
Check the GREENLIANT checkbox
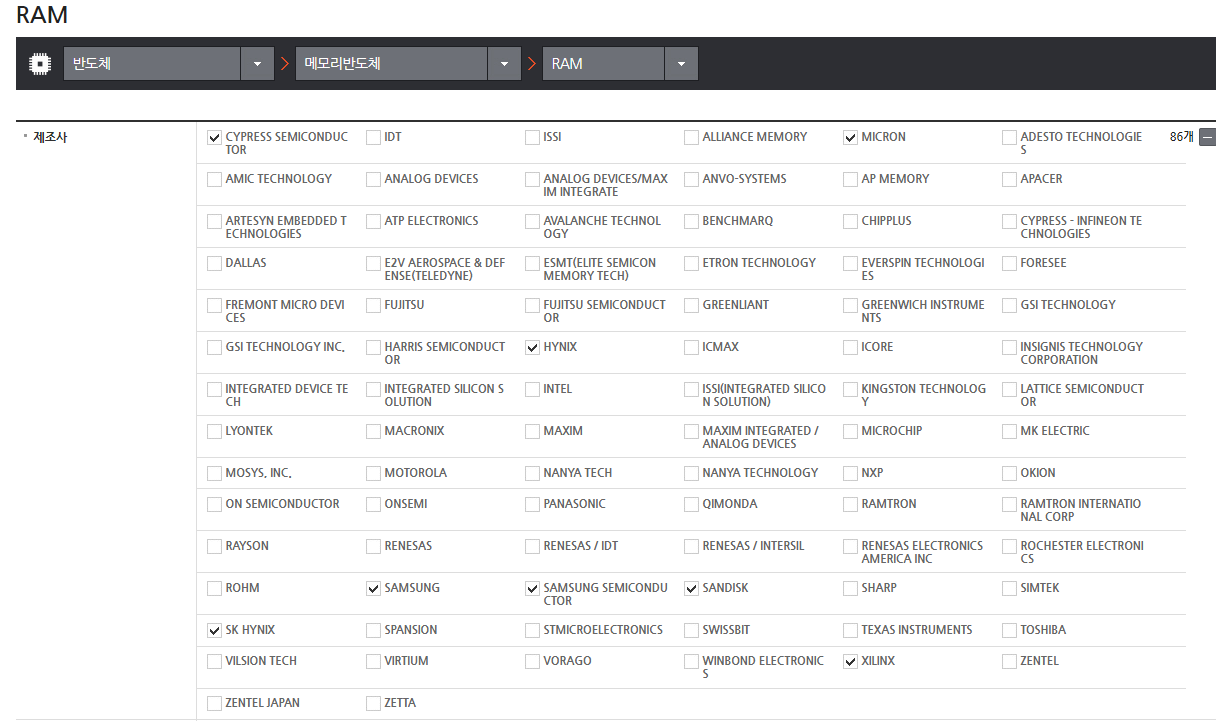click(691, 305)
